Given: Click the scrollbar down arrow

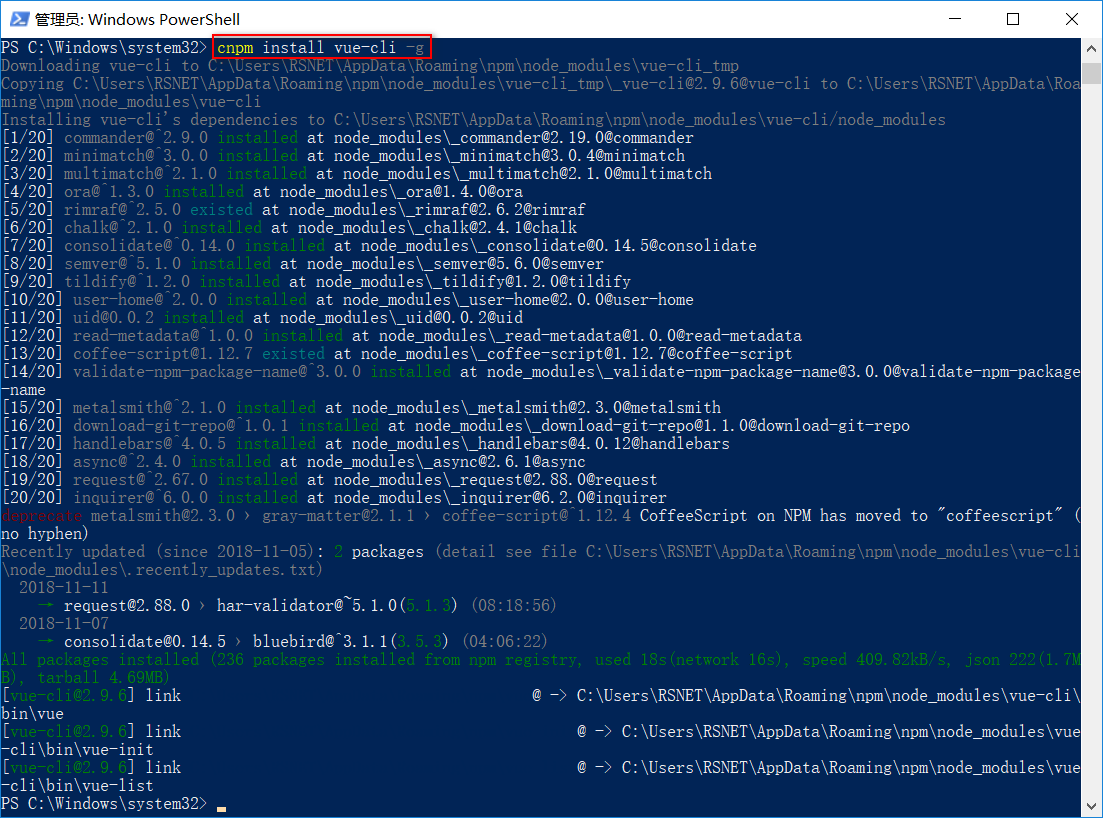Looking at the screenshot, I should coord(1091,807).
